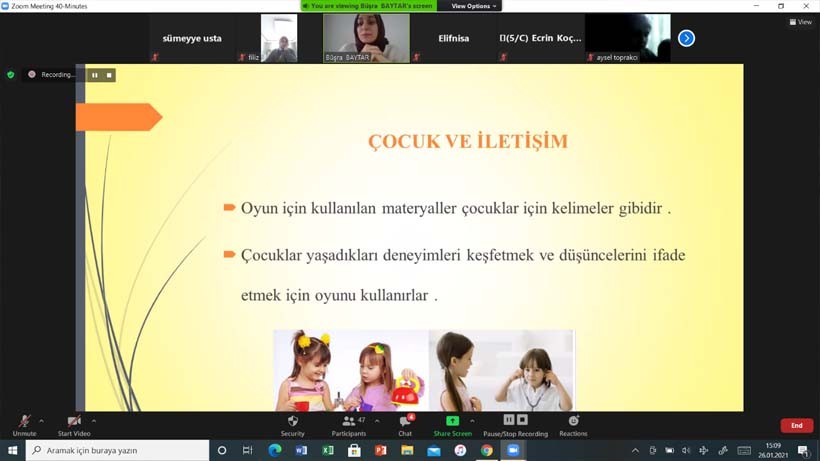Pause recording in the bottom toolbar
Image resolution: width=820 pixels, height=461 pixels.
click(x=509, y=420)
